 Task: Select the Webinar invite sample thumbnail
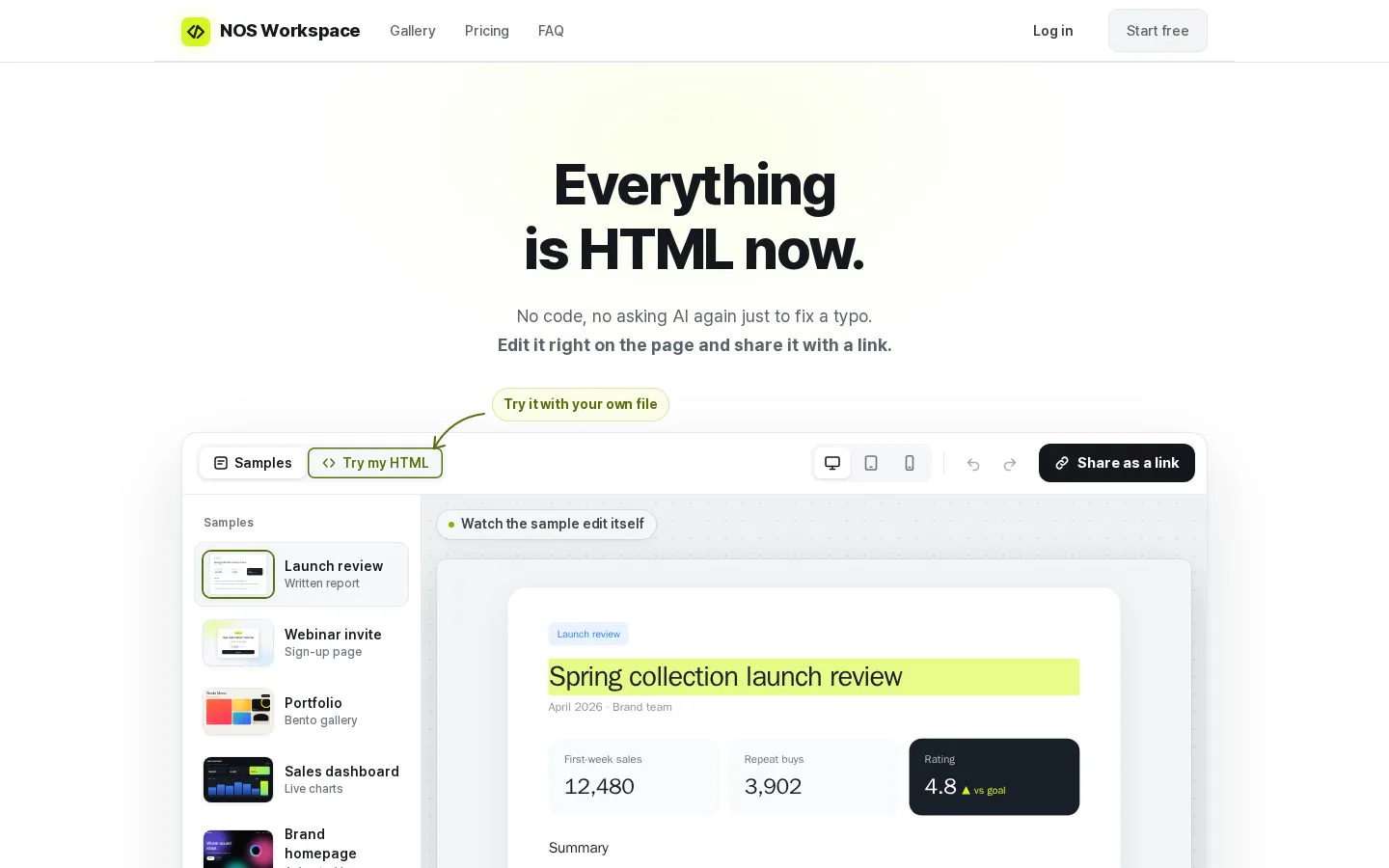[238, 643]
